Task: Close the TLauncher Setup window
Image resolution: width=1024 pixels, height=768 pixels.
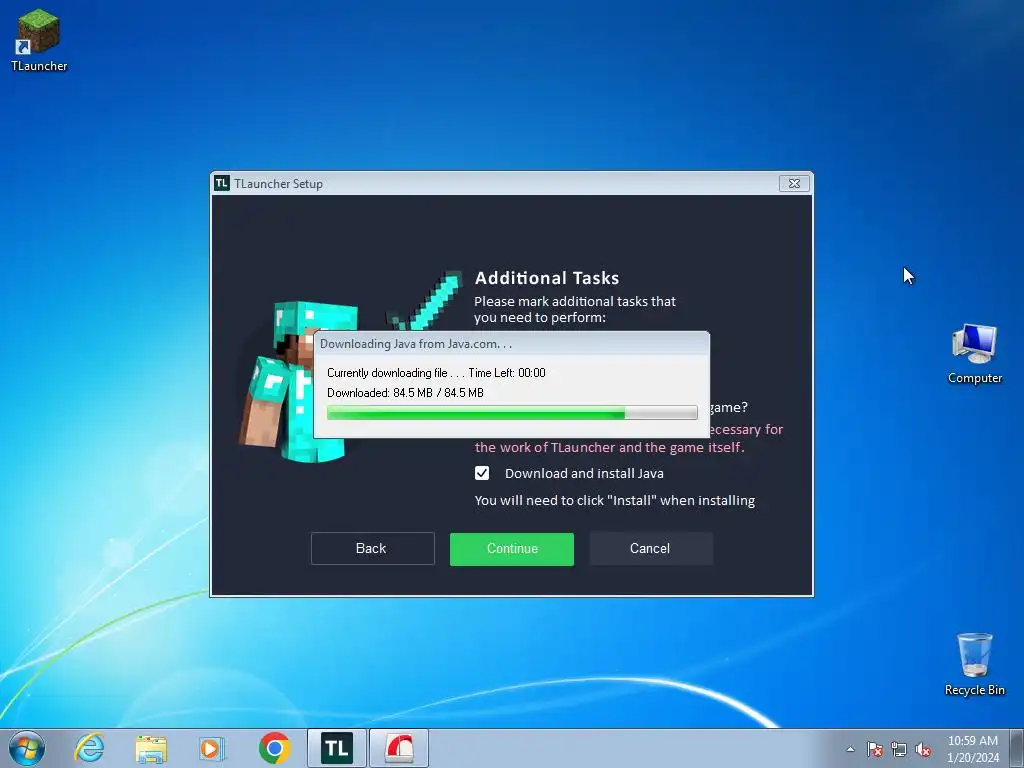Action: pos(794,184)
